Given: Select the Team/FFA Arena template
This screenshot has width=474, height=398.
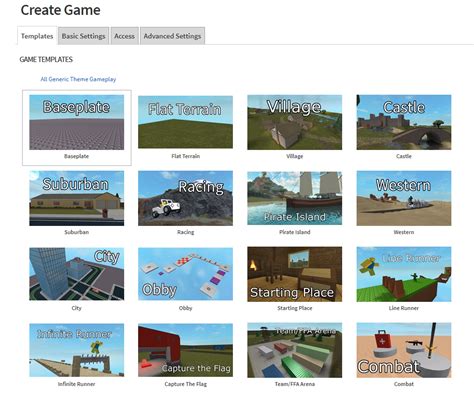Looking at the screenshot, I should click(x=295, y=350).
